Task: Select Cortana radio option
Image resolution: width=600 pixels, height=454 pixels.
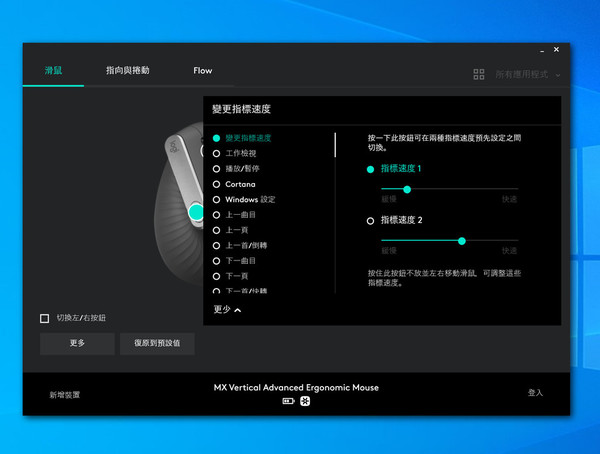Action: [216, 184]
